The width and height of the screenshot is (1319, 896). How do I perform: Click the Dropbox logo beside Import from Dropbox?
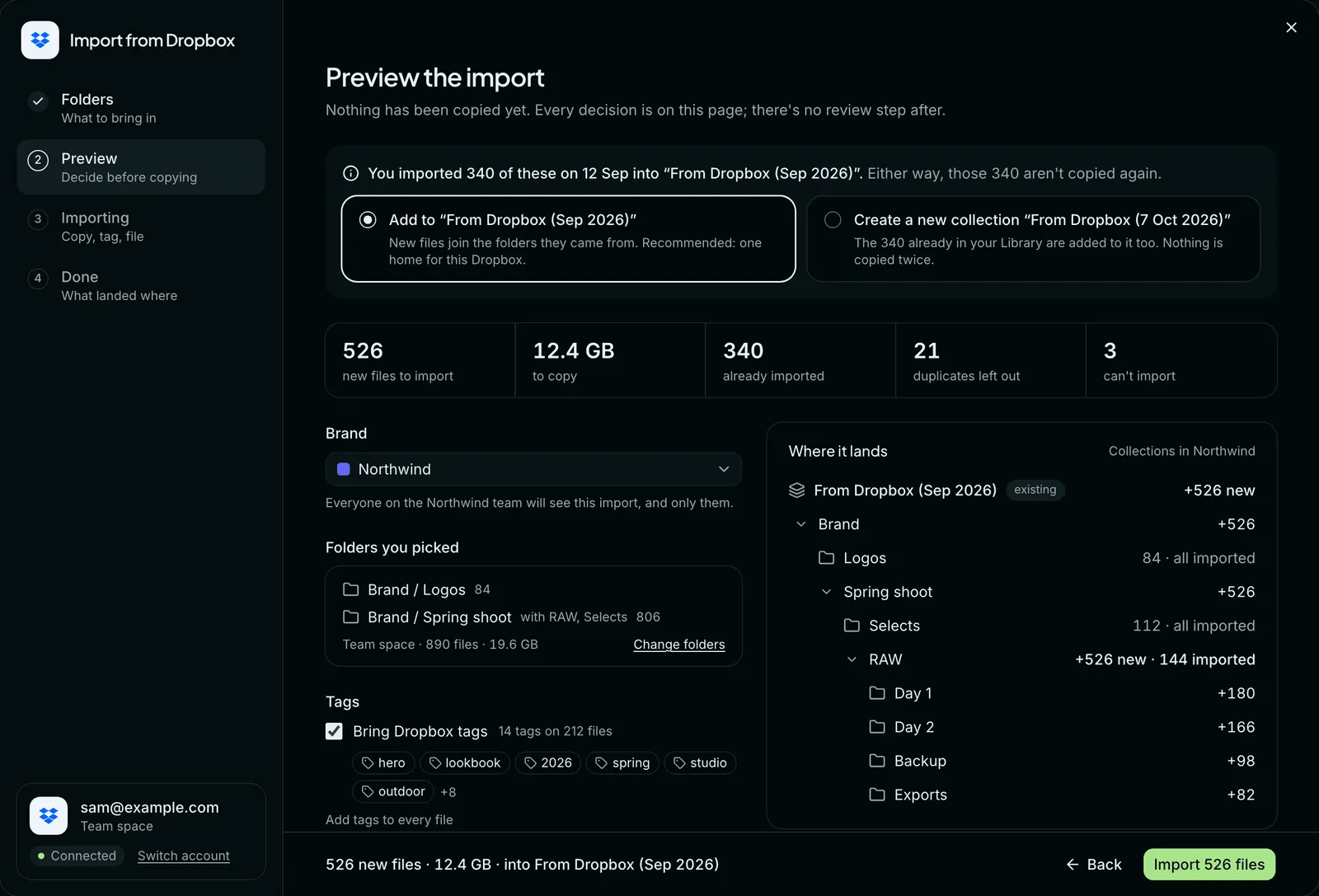point(40,40)
